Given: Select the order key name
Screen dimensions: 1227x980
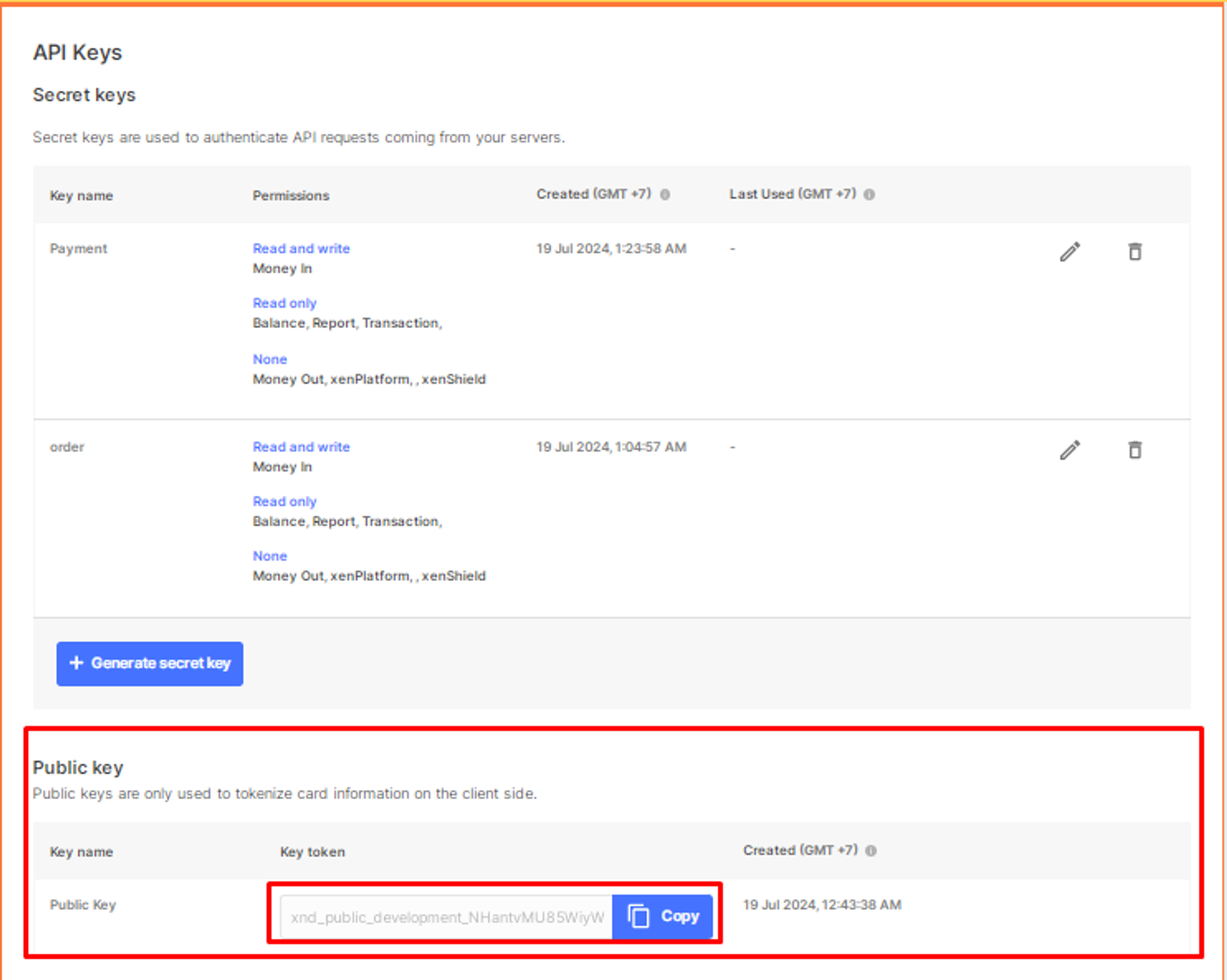Looking at the screenshot, I should 67,447.
